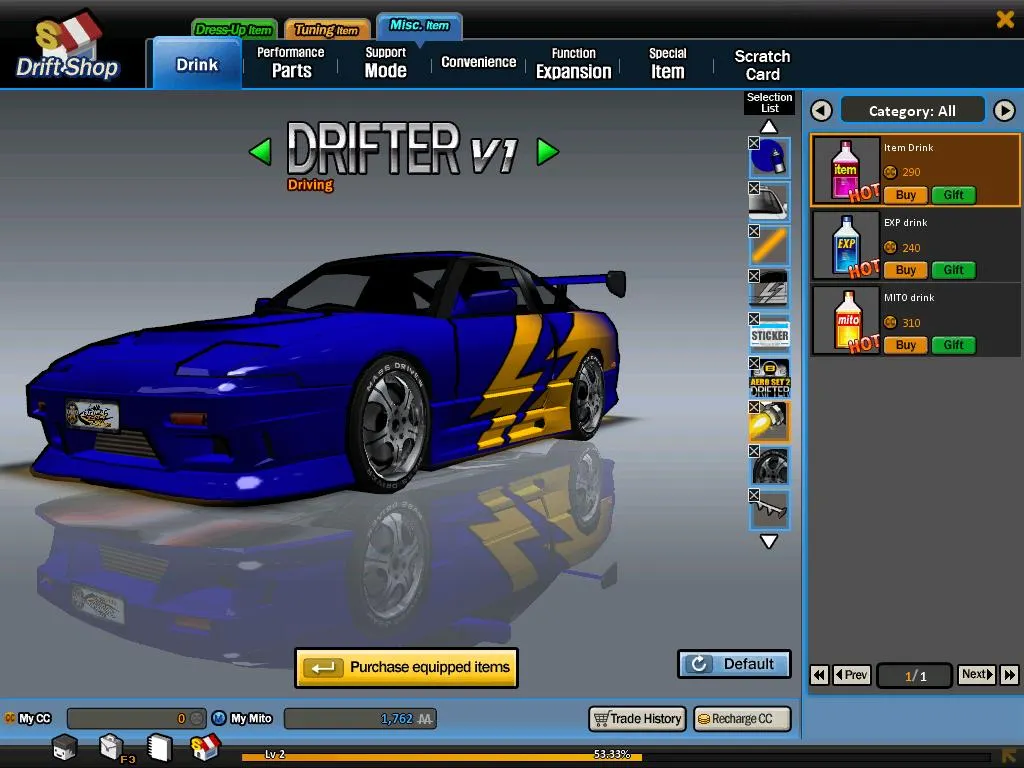Select the Convenience category
1024x768 pixels.
(478, 63)
